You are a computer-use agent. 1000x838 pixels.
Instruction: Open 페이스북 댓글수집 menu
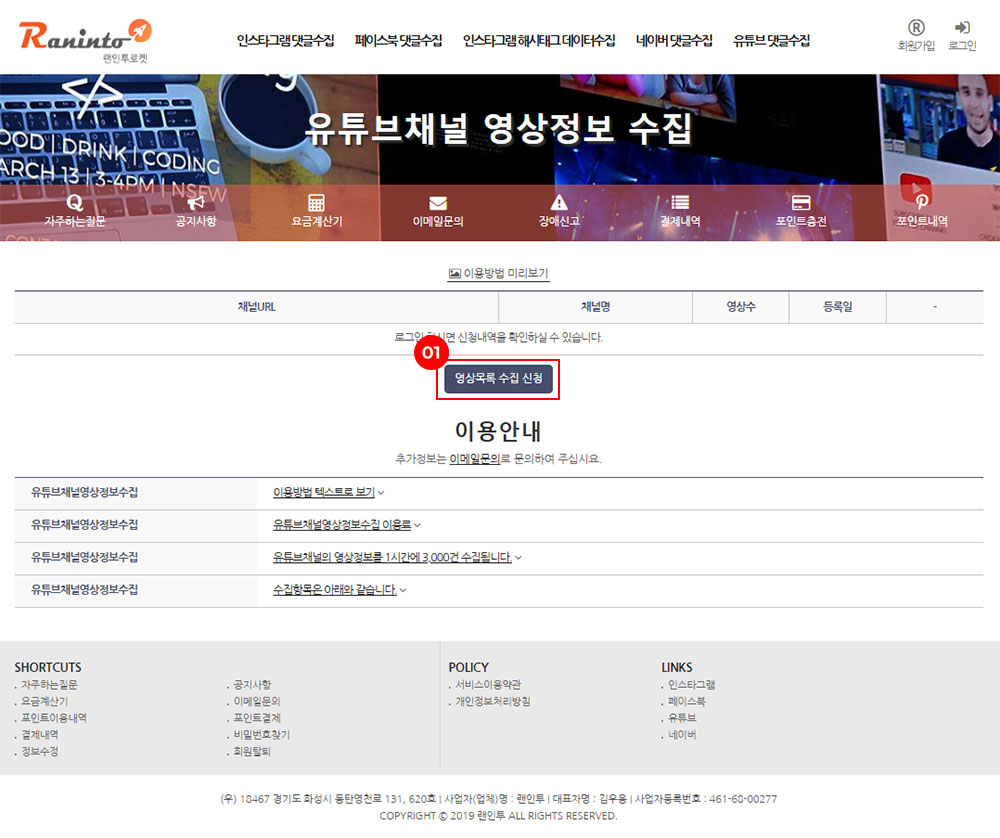(399, 41)
